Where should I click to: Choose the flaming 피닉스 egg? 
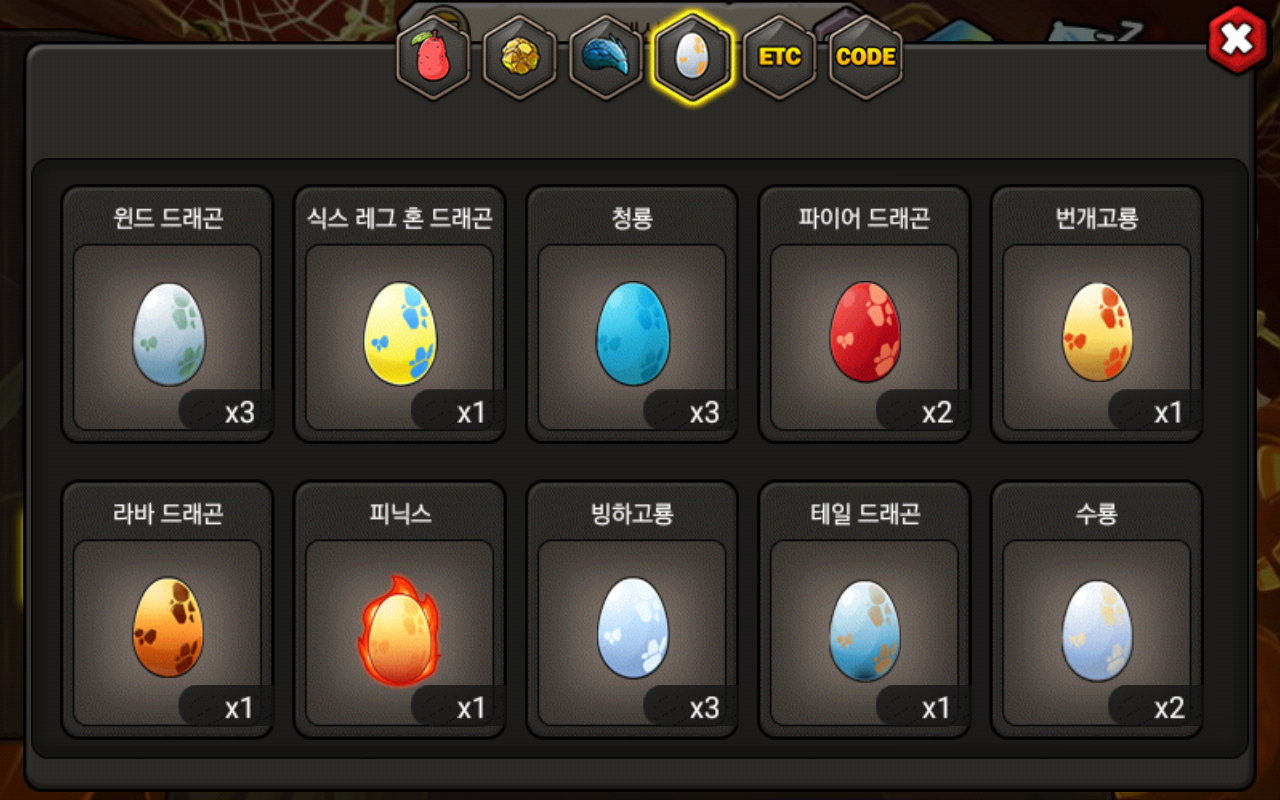pos(400,609)
